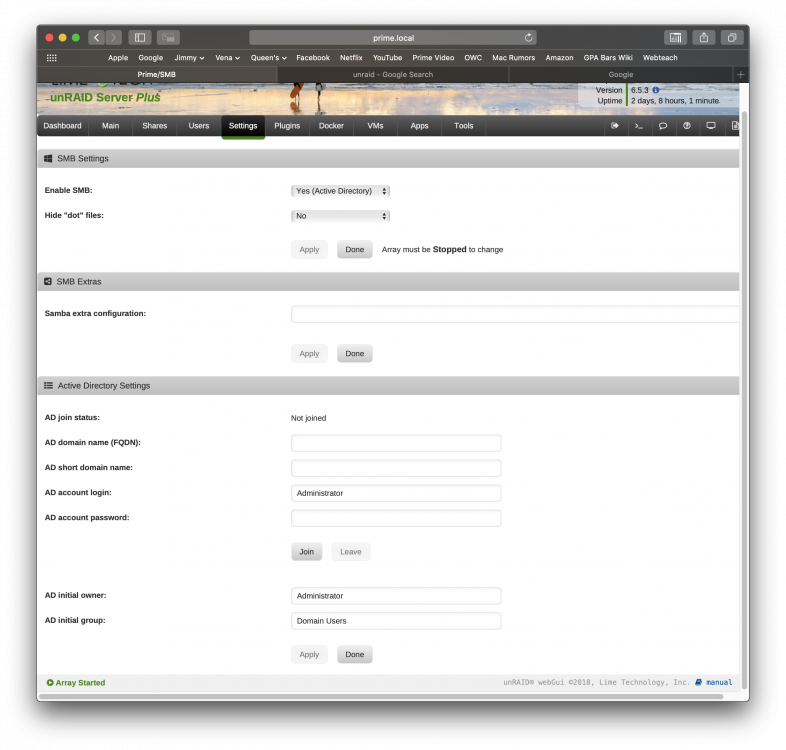Click the Array Started status icon
The image size is (786, 750).
[x=50, y=682]
